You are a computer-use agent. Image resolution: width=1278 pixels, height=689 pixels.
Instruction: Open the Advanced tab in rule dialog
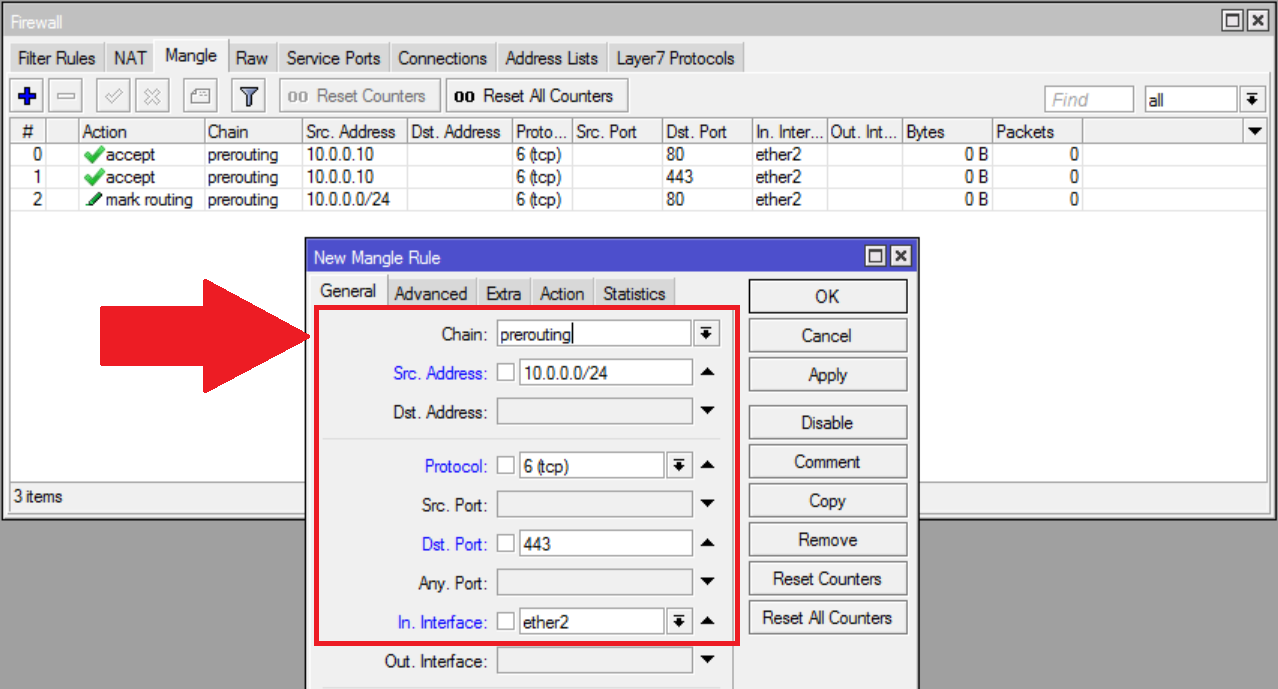tap(431, 293)
